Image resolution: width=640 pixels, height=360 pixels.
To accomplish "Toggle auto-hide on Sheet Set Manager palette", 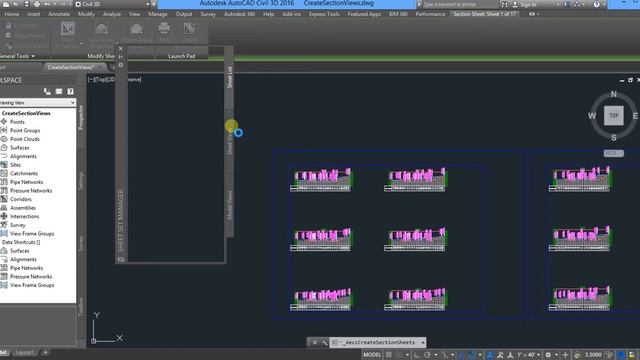I will (x=120, y=57).
